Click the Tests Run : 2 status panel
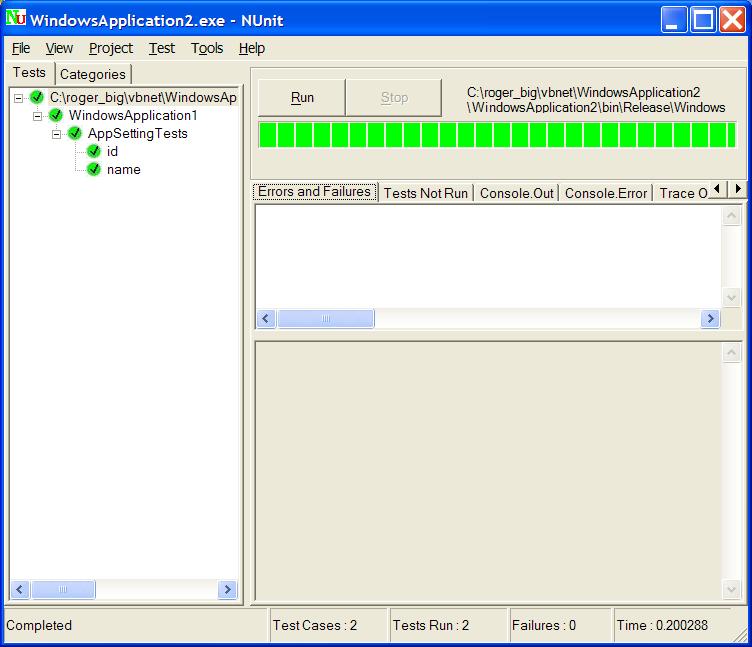752x647 pixels. pos(448,625)
